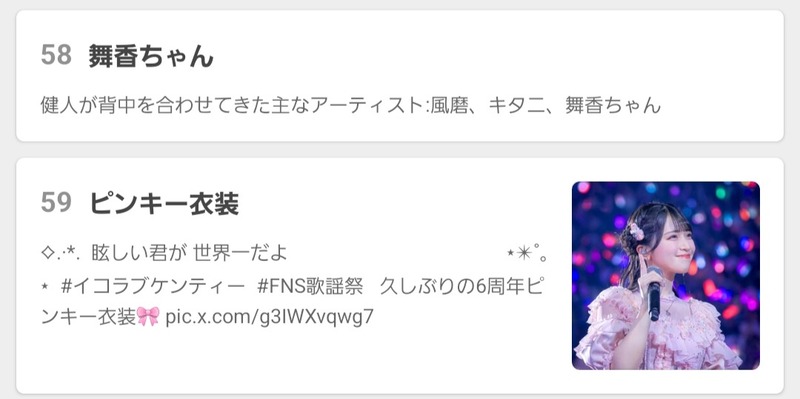800x399 pixels.
Task: Click the rank number 58
Action: (56, 55)
